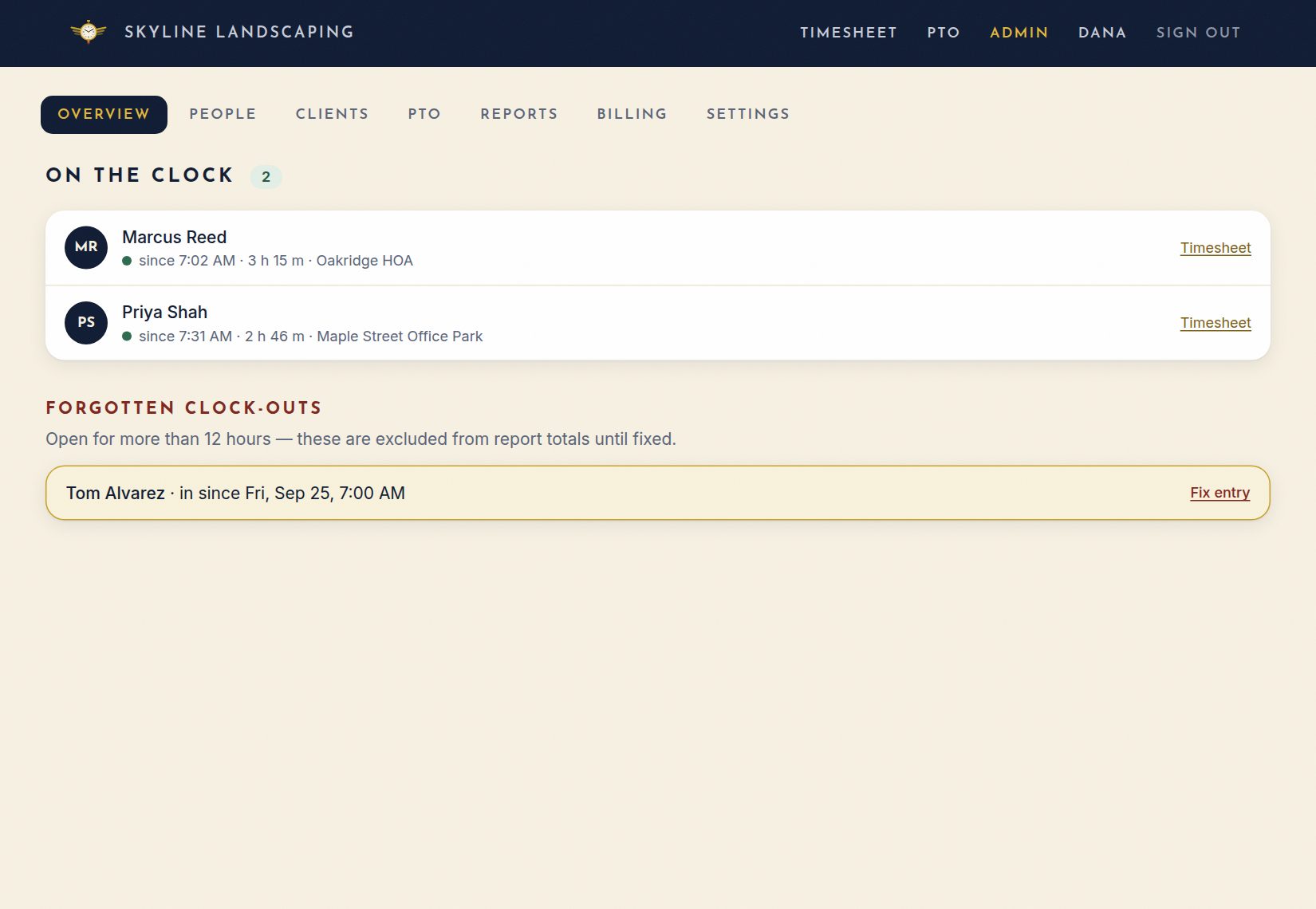Open PTO in top navigation bar
This screenshot has width=1316, height=909.
944,33
